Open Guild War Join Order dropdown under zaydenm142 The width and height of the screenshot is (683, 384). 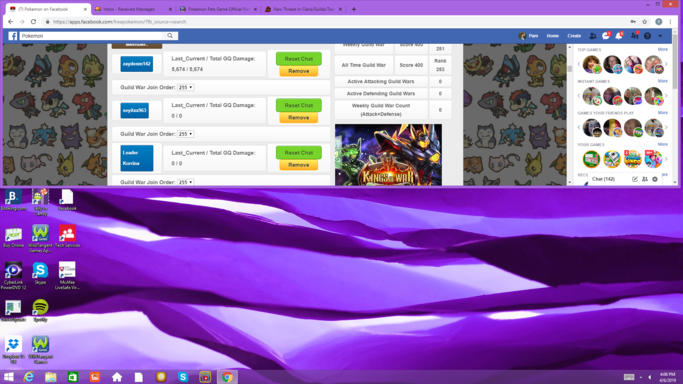click(185, 88)
